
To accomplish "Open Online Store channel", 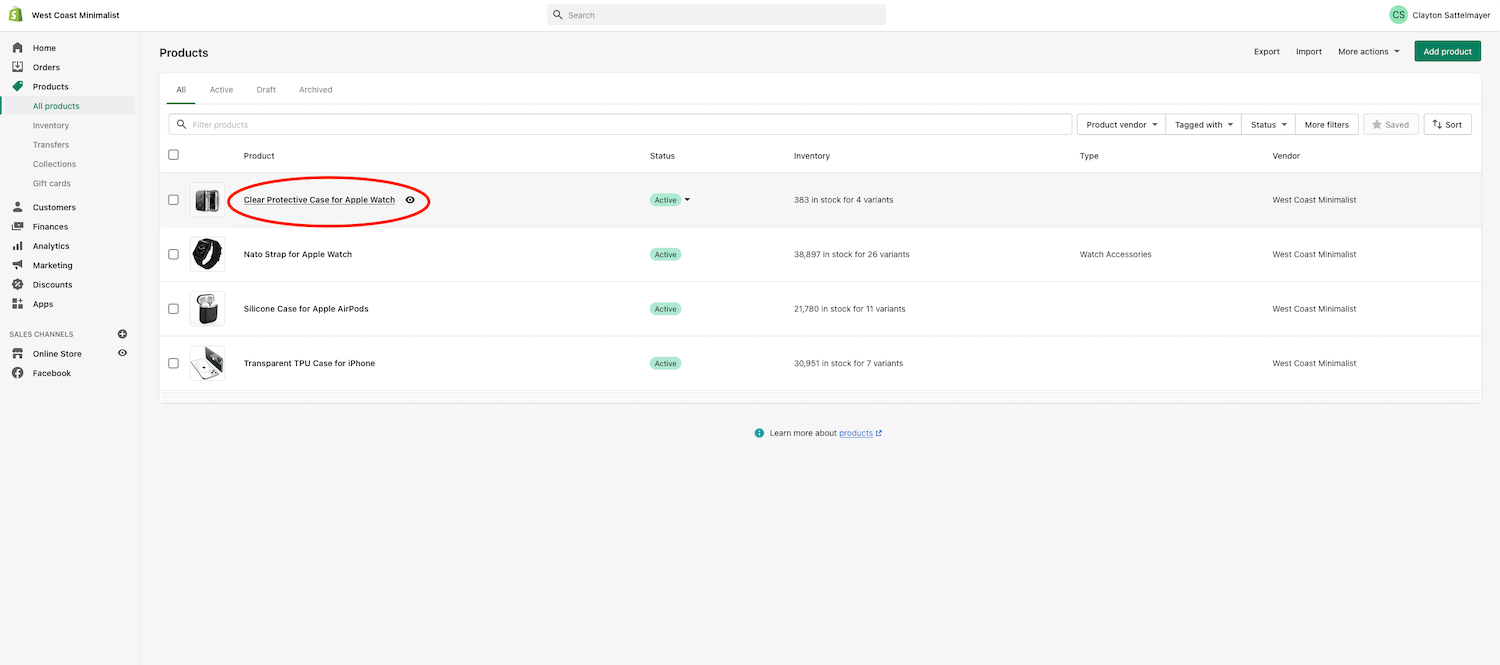I will point(57,354).
